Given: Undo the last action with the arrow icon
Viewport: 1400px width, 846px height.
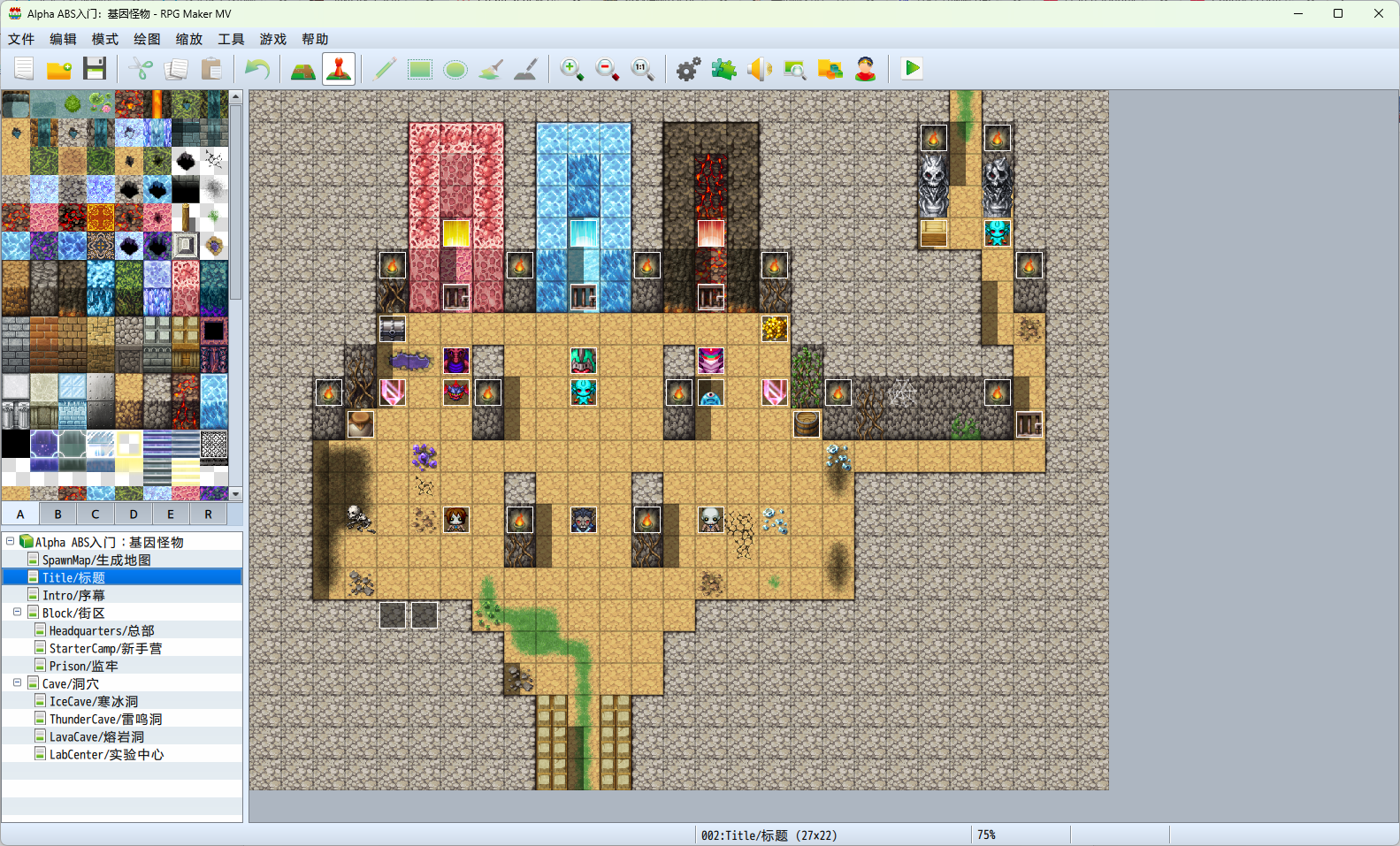Looking at the screenshot, I should [257, 69].
